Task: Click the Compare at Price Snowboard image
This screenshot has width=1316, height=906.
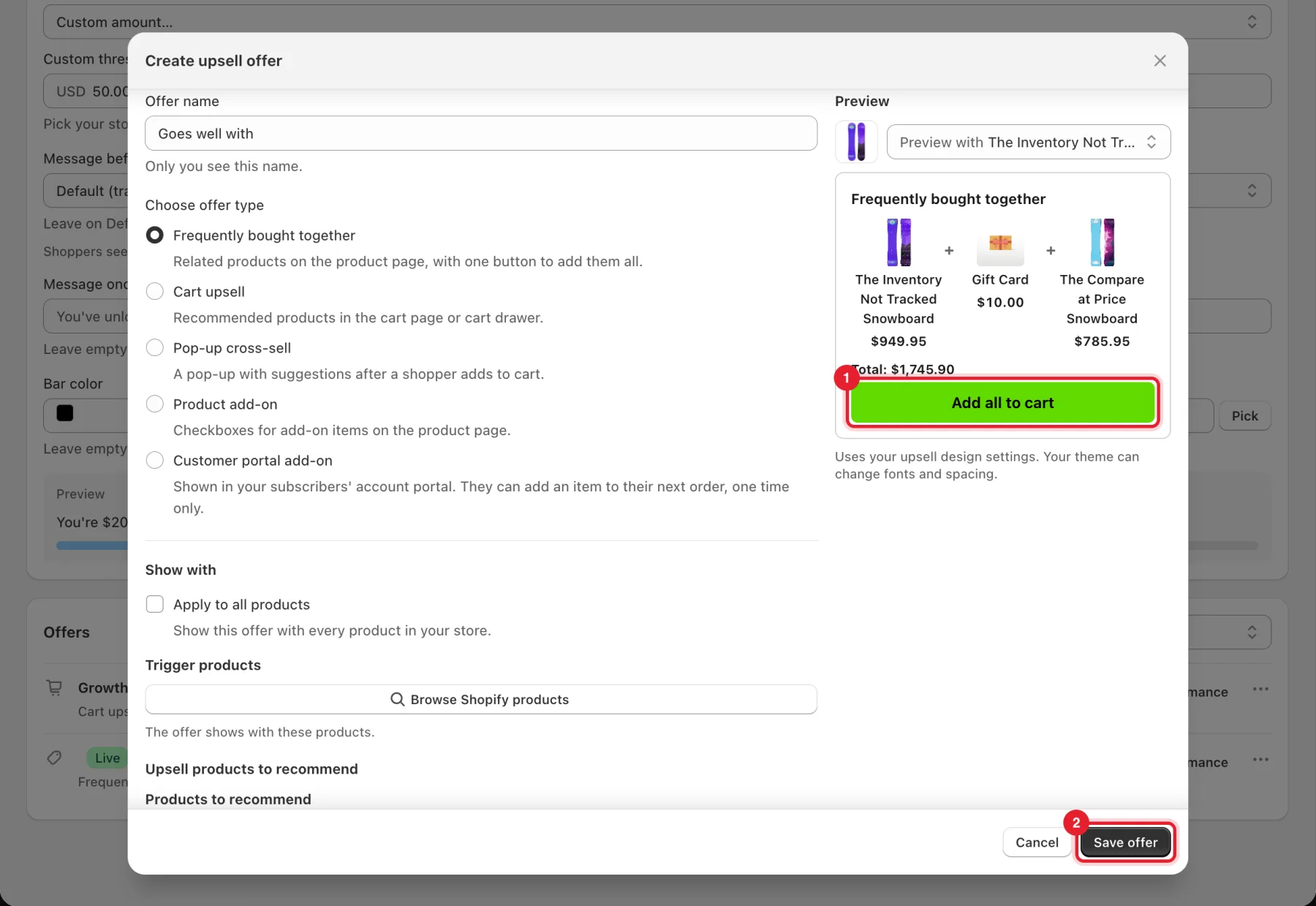Action: [x=1102, y=242]
